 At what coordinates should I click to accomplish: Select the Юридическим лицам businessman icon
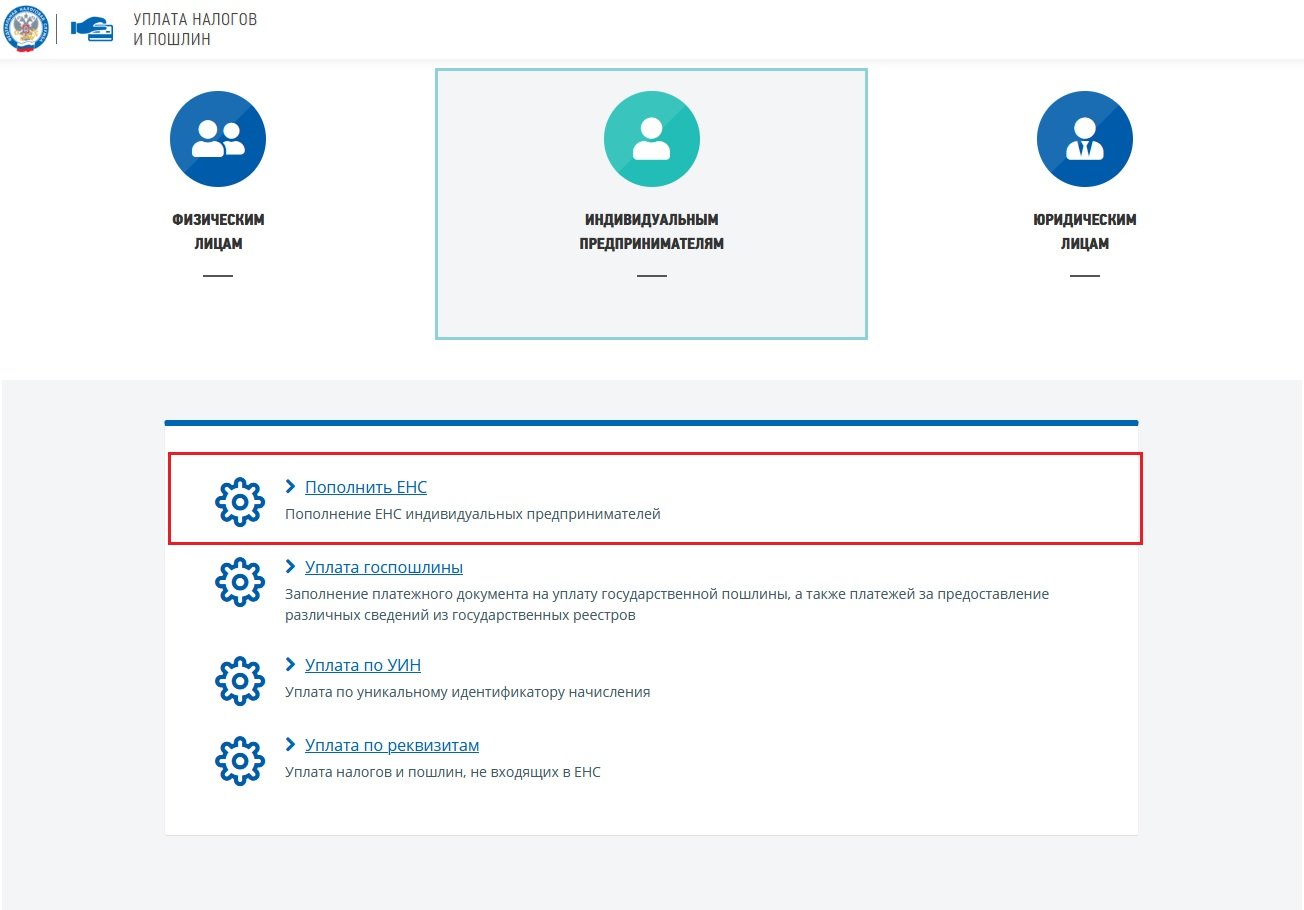click(1084, 139)
